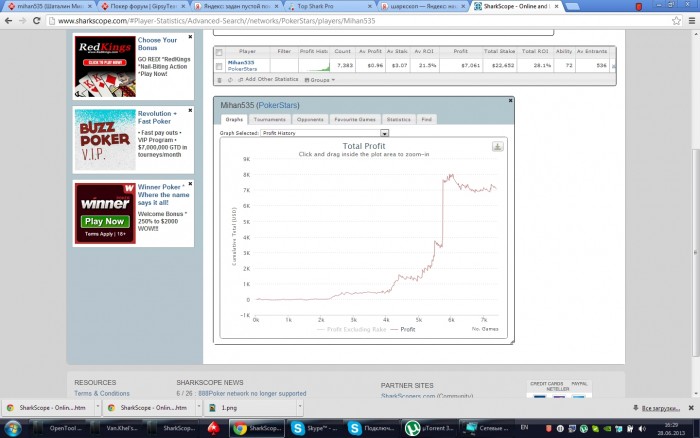Close the downloads bar
Image resolution: width=700 pixels, height=438 pixels.
691,408
